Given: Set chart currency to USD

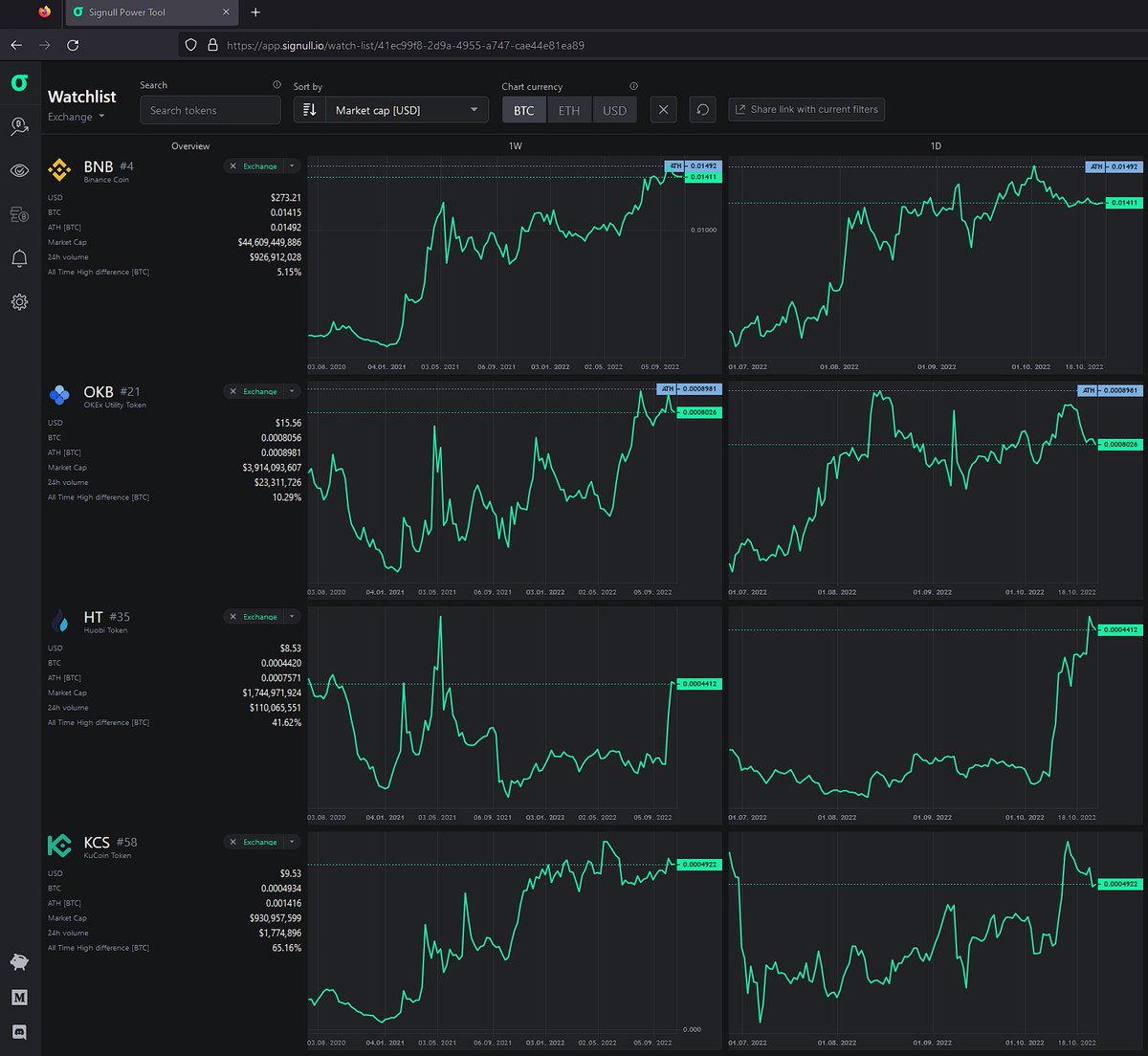Looking at the screenshot, I should 615,110.
